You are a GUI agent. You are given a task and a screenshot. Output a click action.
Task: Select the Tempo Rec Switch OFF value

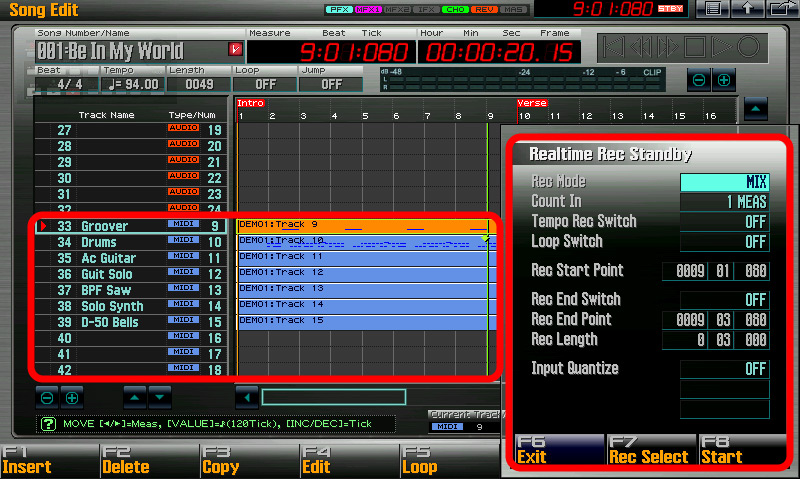(x=724, y=222)
